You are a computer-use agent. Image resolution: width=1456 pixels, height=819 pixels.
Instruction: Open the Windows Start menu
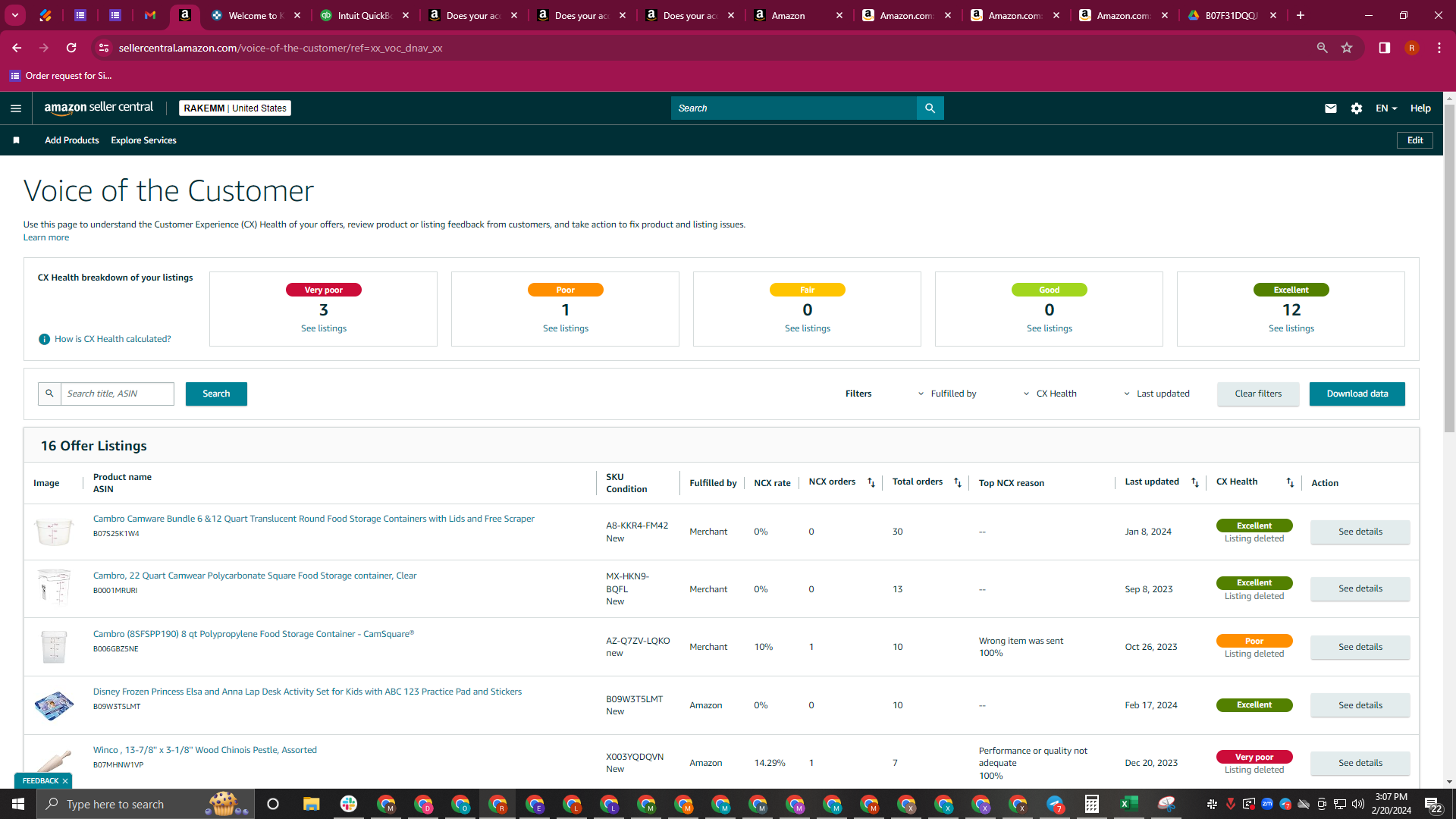[x=18, y=804]
